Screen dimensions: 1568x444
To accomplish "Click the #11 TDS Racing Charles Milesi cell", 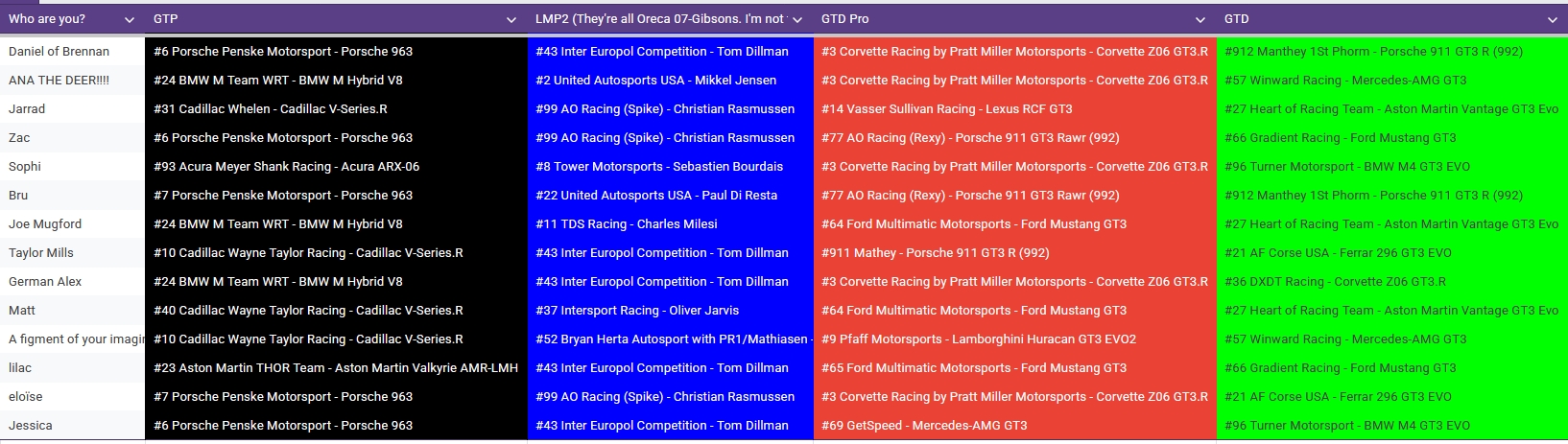I will (x=627, y=224).
